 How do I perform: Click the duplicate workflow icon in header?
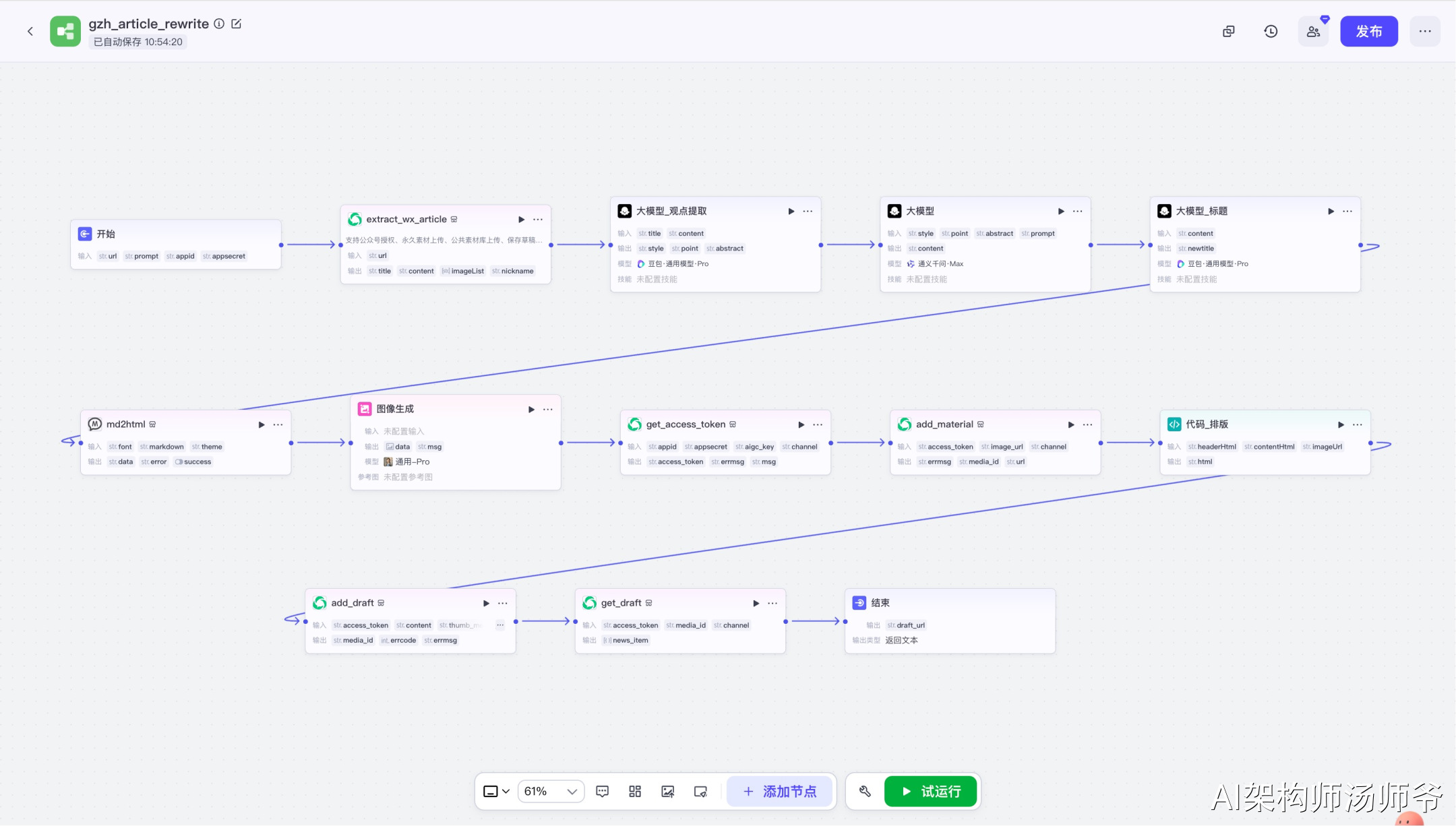tap(1229, 31)
